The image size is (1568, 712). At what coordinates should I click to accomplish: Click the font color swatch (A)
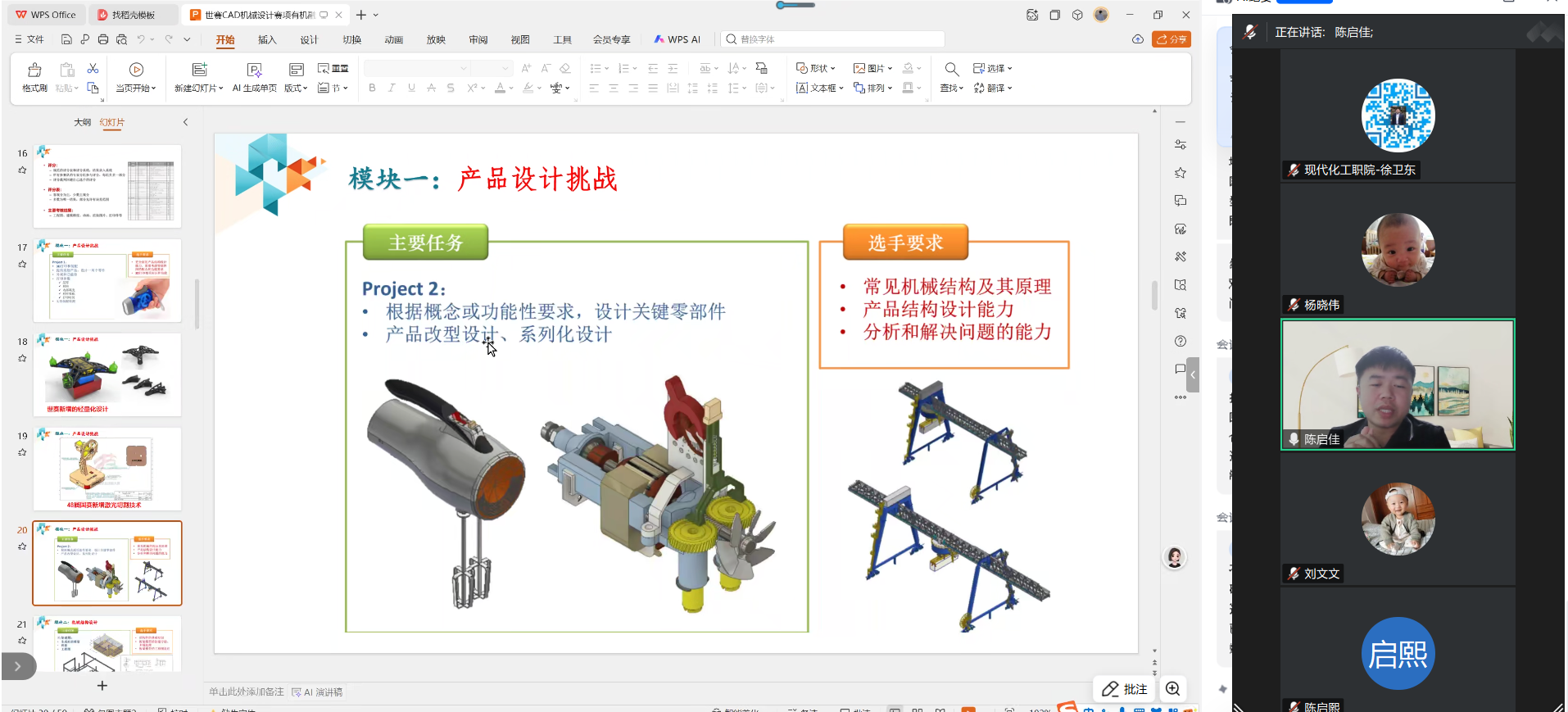click(x=501, y=88)
